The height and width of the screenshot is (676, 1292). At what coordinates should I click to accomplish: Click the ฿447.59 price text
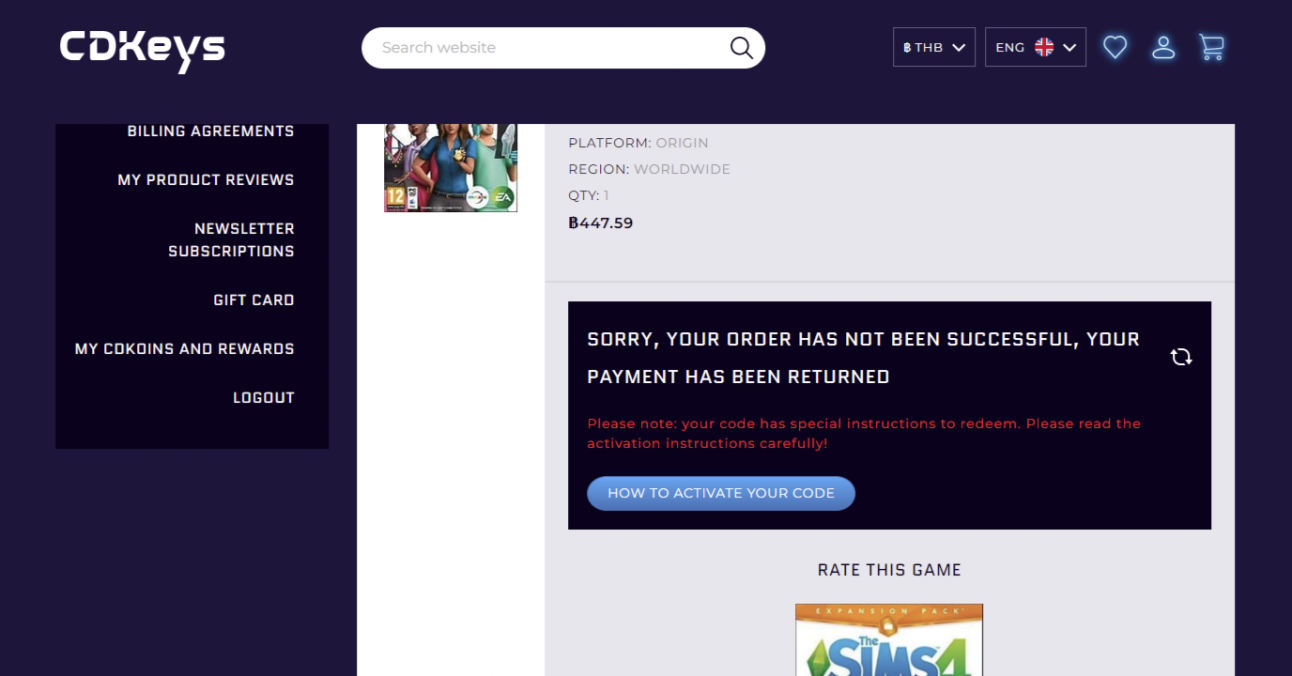pyautogui.click(x=601, y=223)
